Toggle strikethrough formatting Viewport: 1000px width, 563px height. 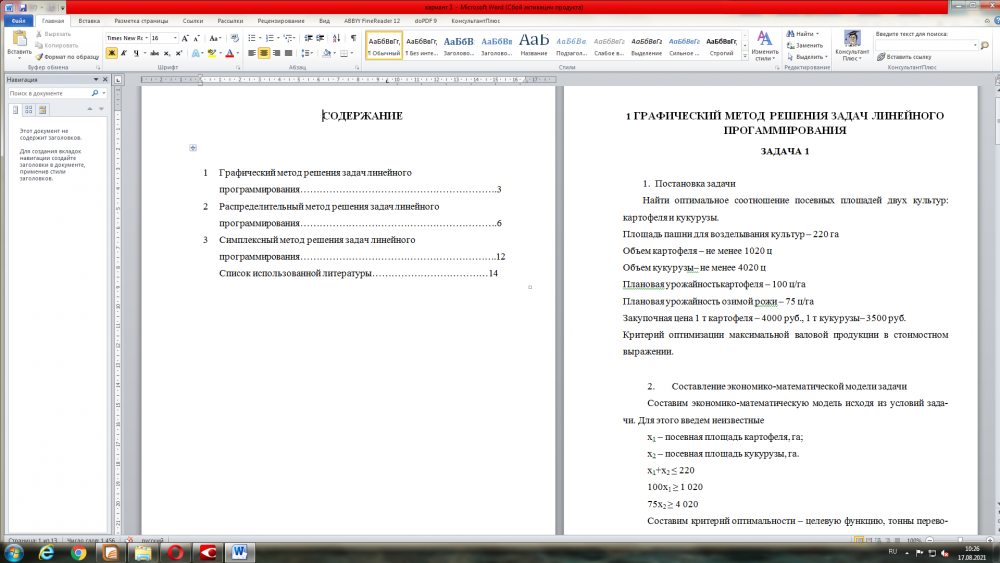pos(152,53)
